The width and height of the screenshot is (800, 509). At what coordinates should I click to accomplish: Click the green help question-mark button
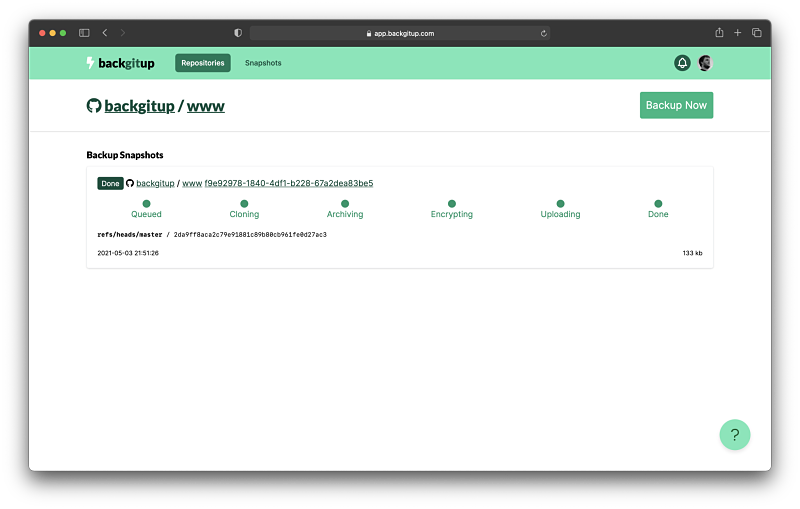pos(734,435)
